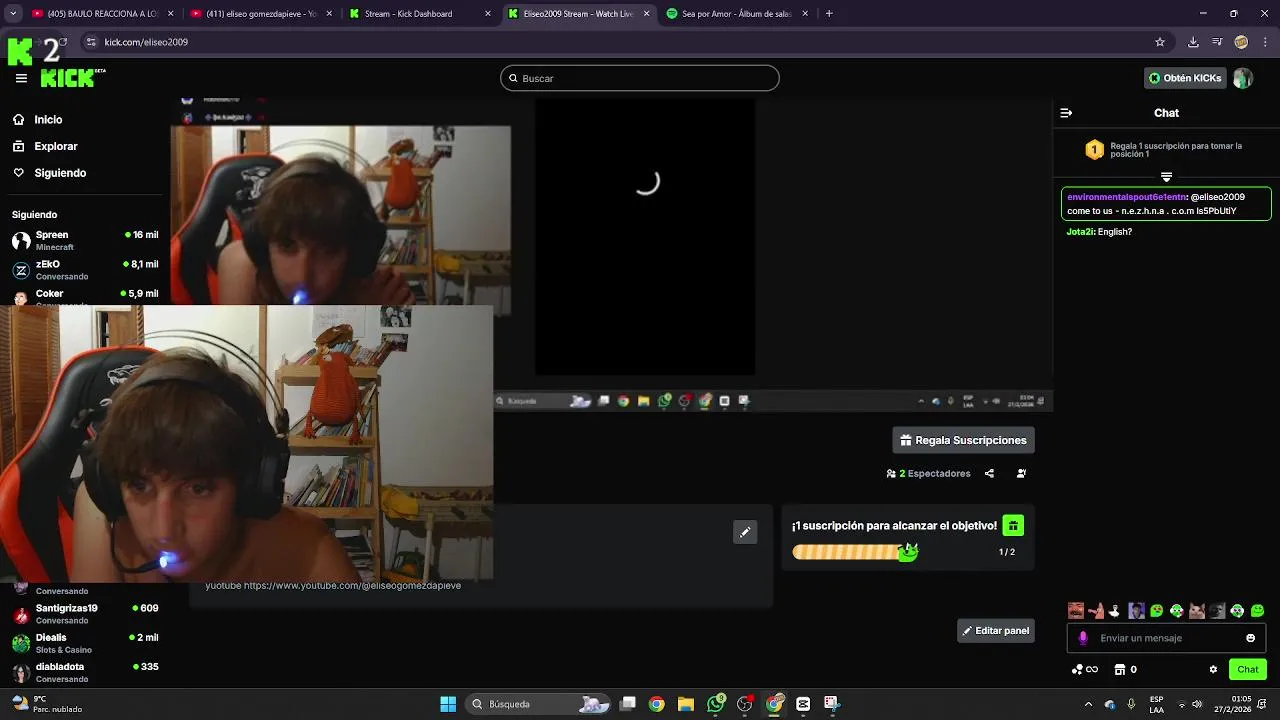Click the share stream icon
The height and width of the screenshot is (720, 1280).
tap(989, 474)
